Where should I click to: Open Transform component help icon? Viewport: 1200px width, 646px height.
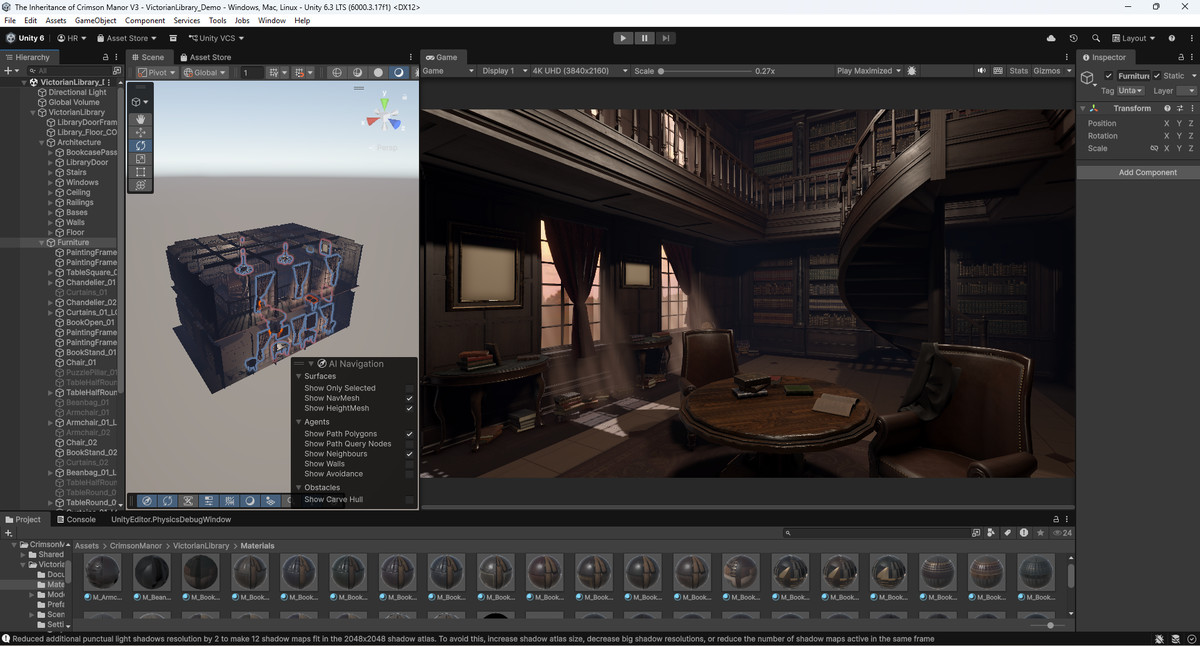pyautogui.click(x=1167, y=108)
